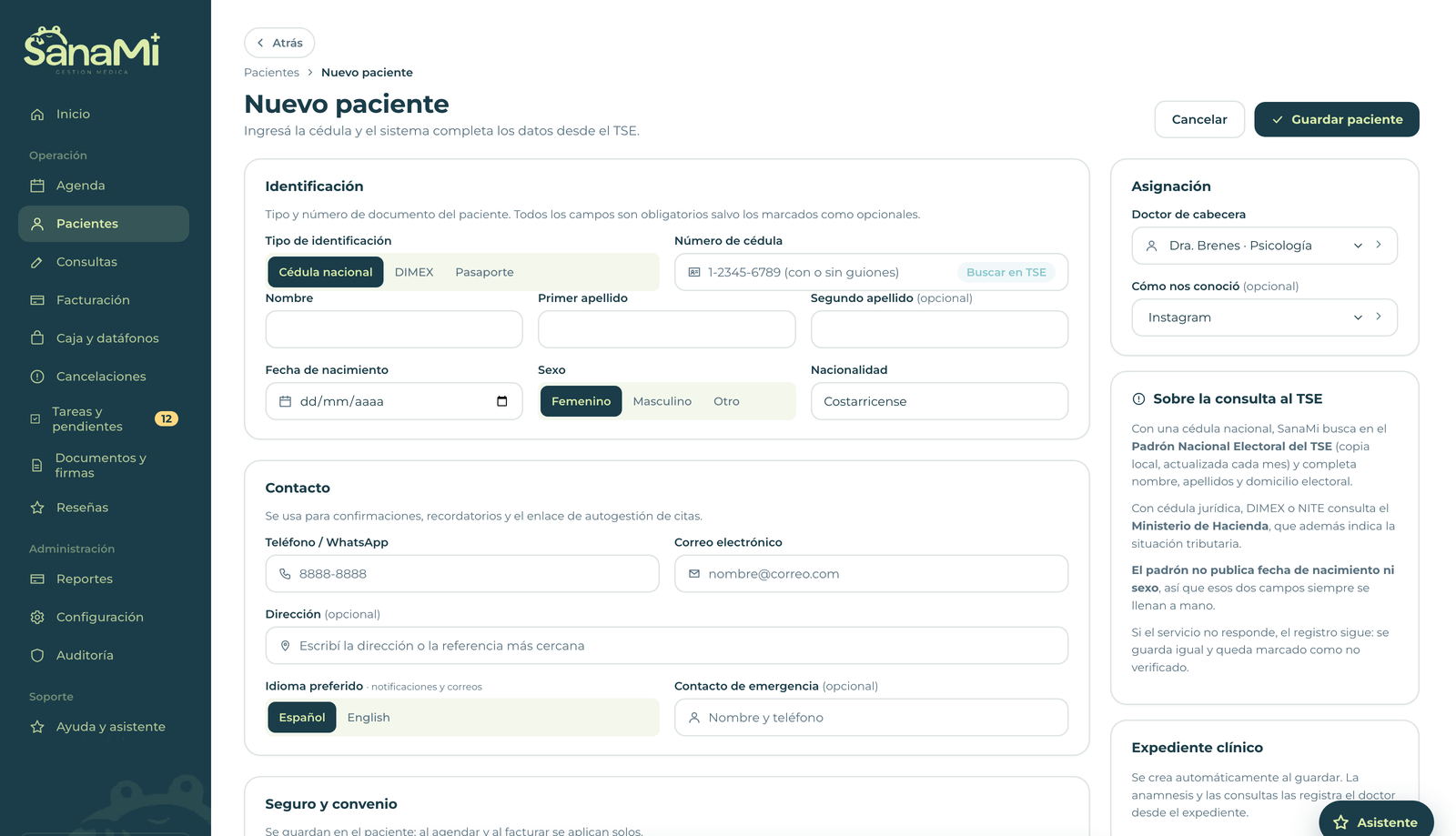
Task: Click the Documentos y firmas file icon
Action: coord(37,466)
